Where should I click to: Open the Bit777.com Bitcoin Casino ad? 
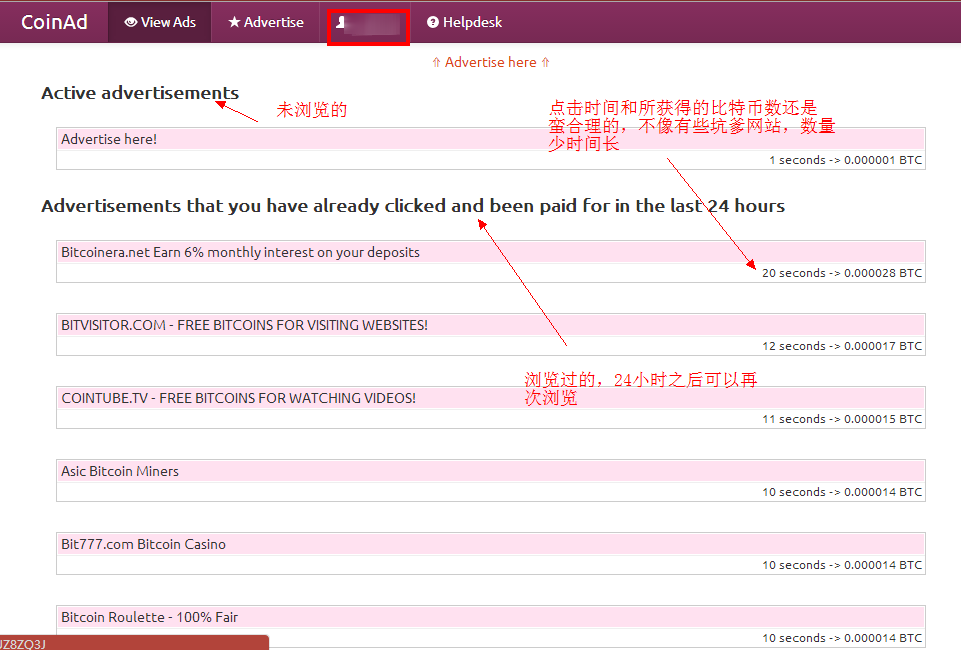point(143,545)
